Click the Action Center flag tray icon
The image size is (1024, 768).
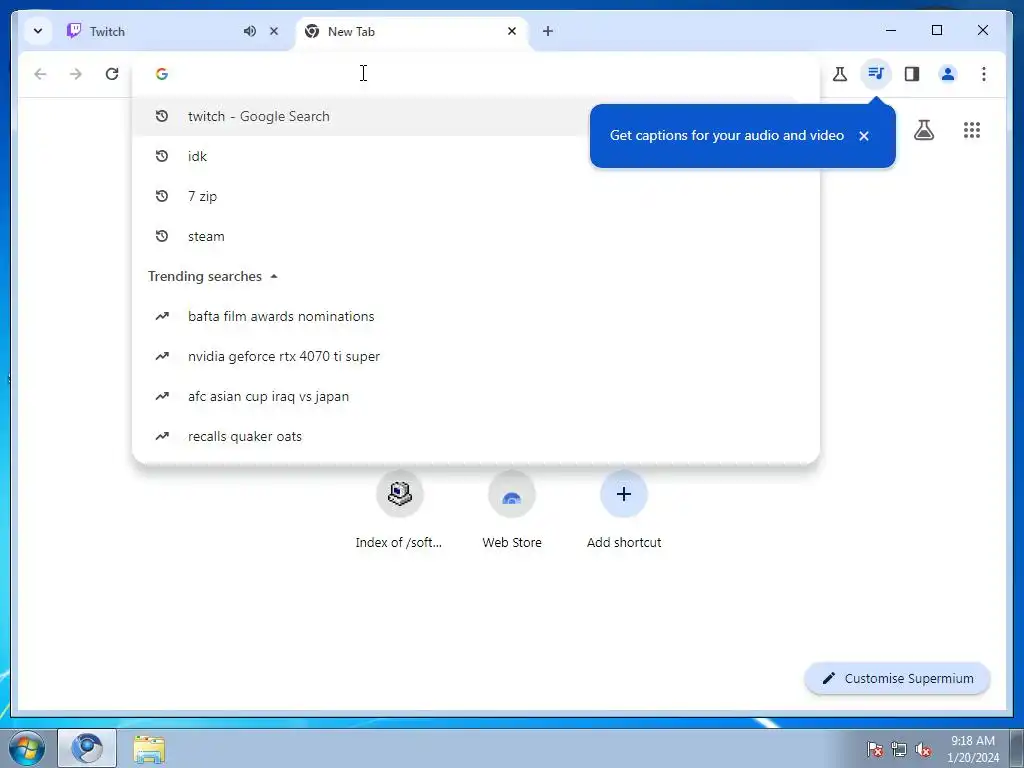875,749
